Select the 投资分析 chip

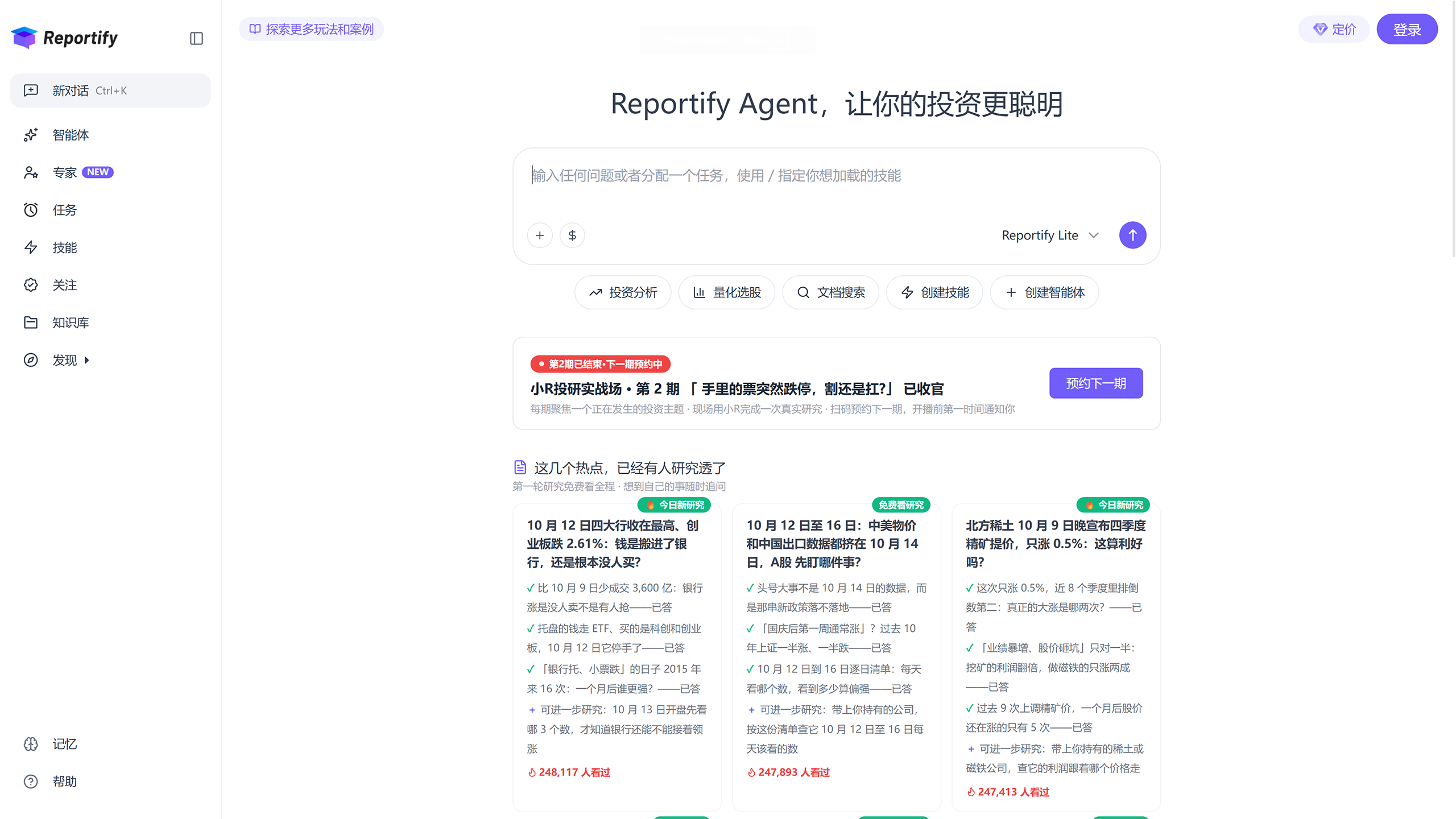623,292
